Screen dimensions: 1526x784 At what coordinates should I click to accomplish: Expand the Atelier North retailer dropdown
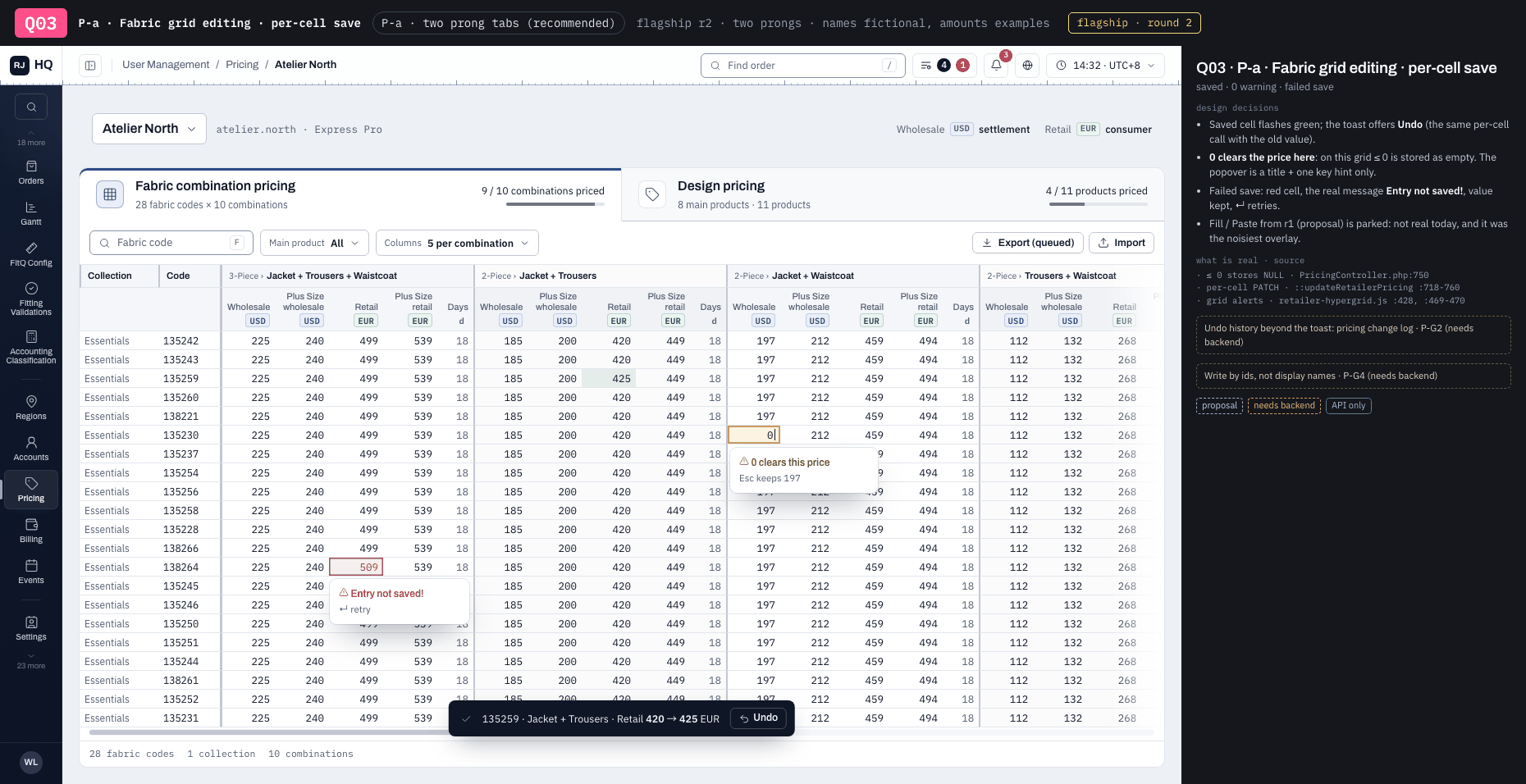(149, 129)
